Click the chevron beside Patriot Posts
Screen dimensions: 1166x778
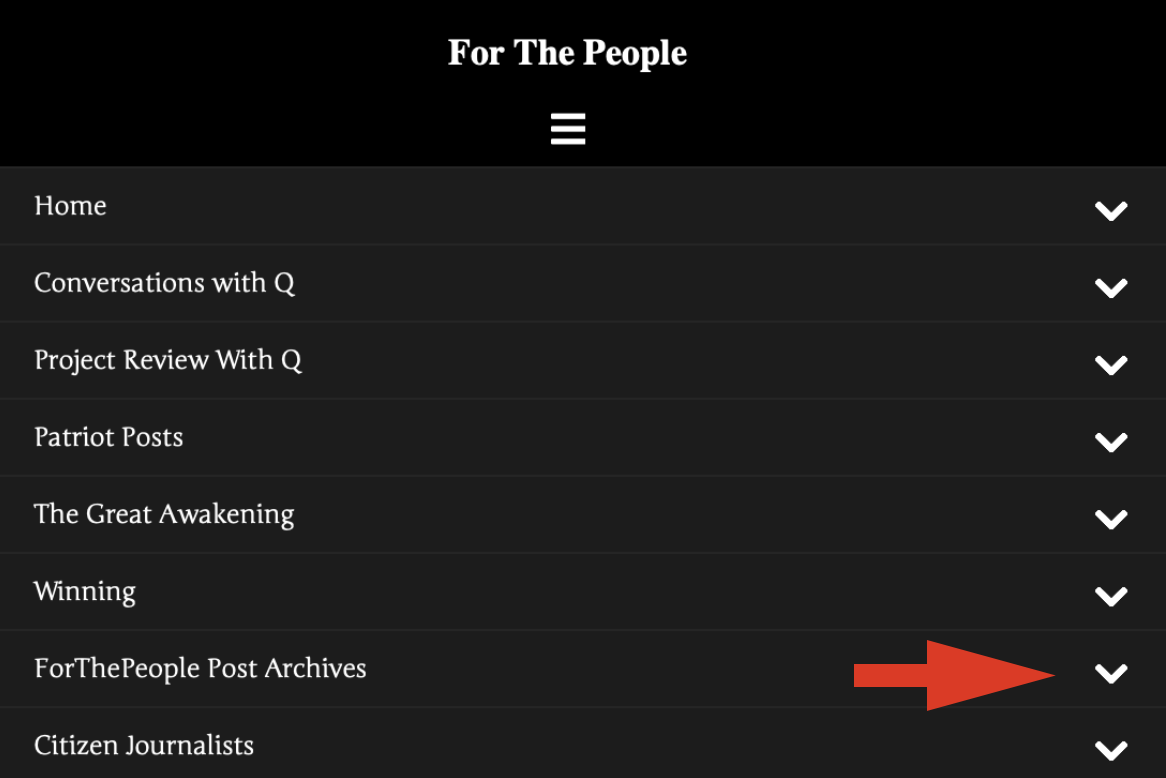pos(1111,442)
